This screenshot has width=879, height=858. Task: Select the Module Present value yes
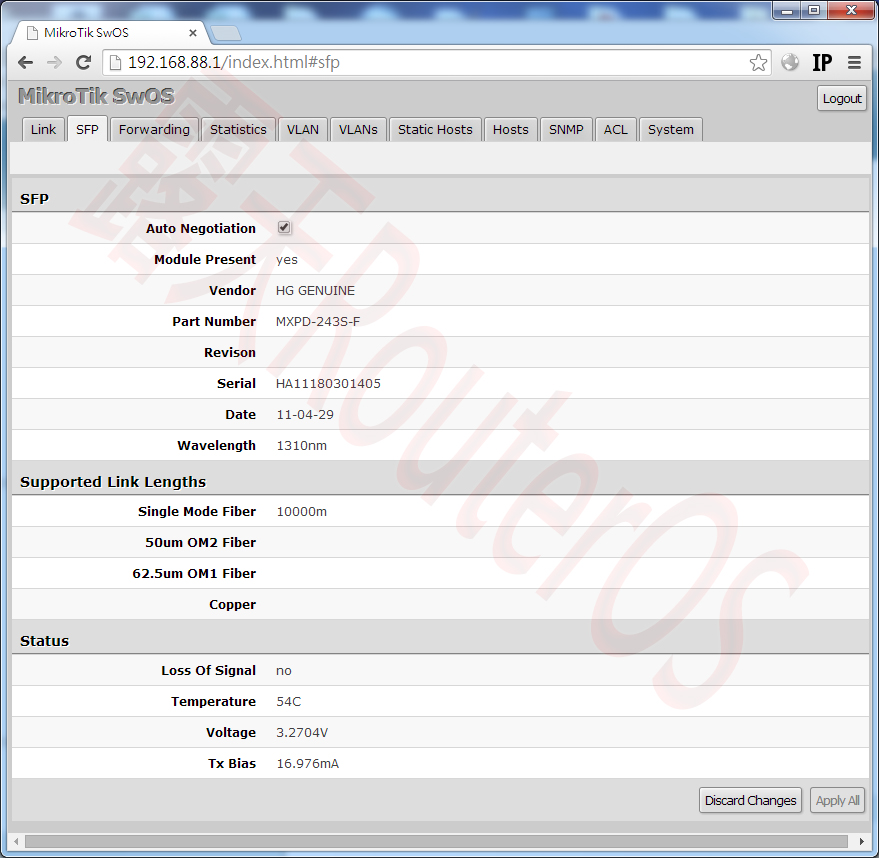(x=286, y=260)
